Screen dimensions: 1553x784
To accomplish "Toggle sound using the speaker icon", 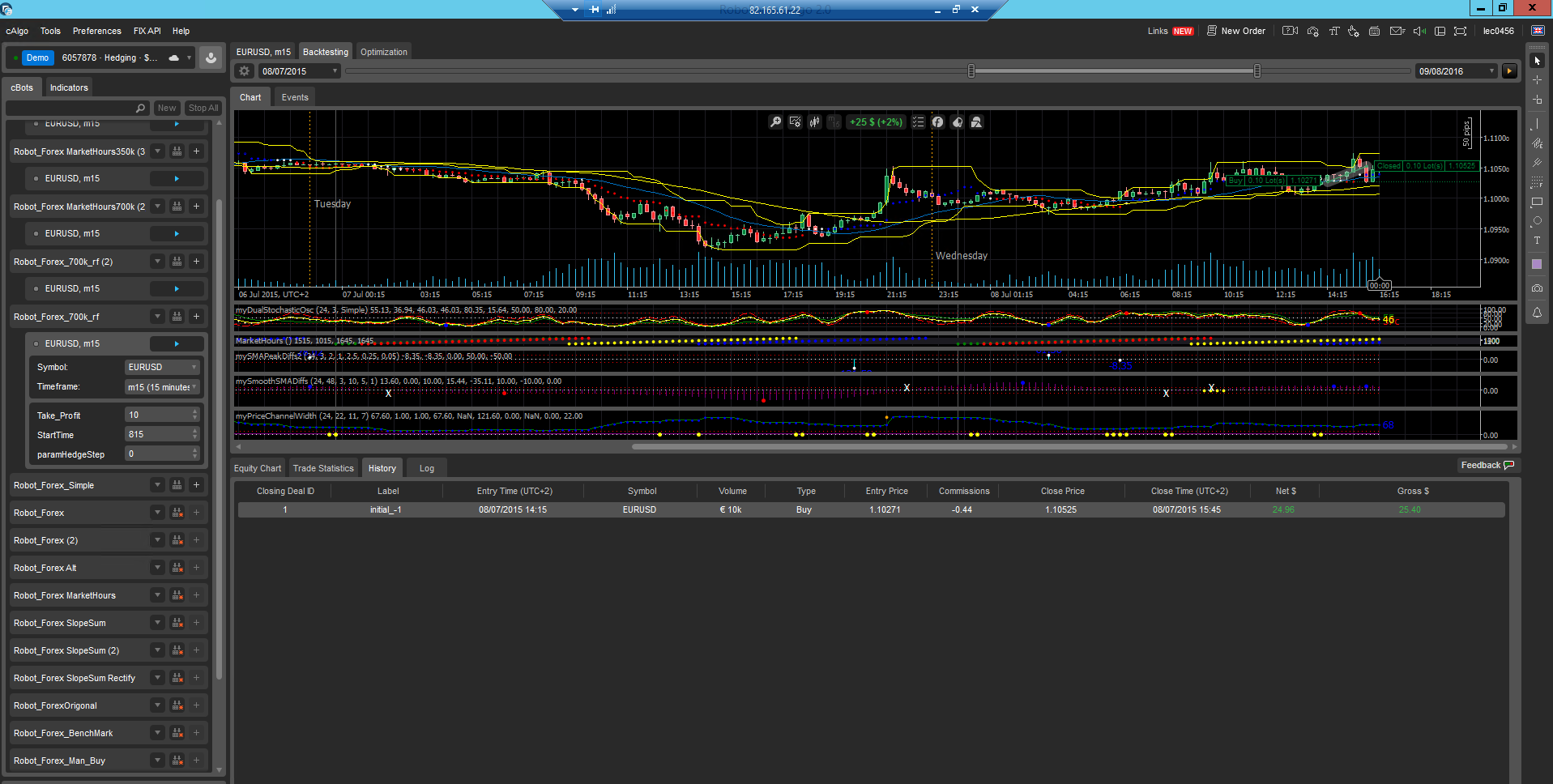I will (1419, 32).
